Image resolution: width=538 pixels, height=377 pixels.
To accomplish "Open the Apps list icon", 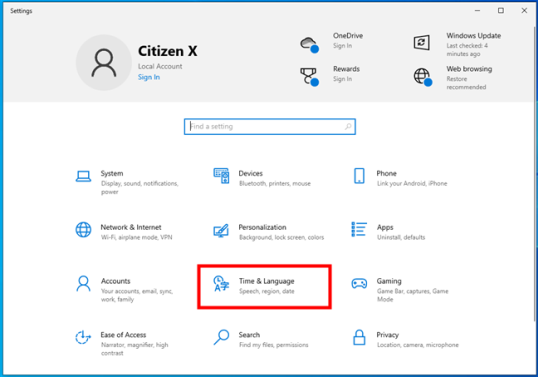I will [x=359, y=229].
